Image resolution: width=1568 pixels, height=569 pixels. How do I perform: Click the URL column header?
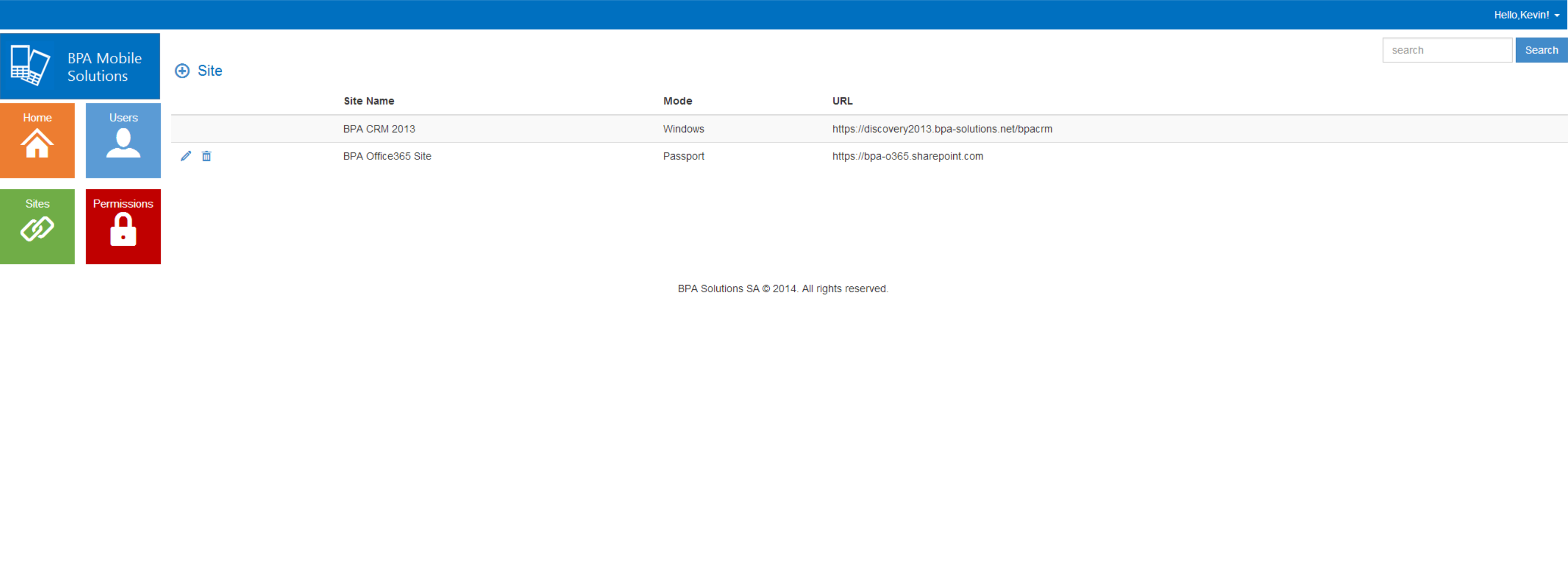[x=842, y=101]
